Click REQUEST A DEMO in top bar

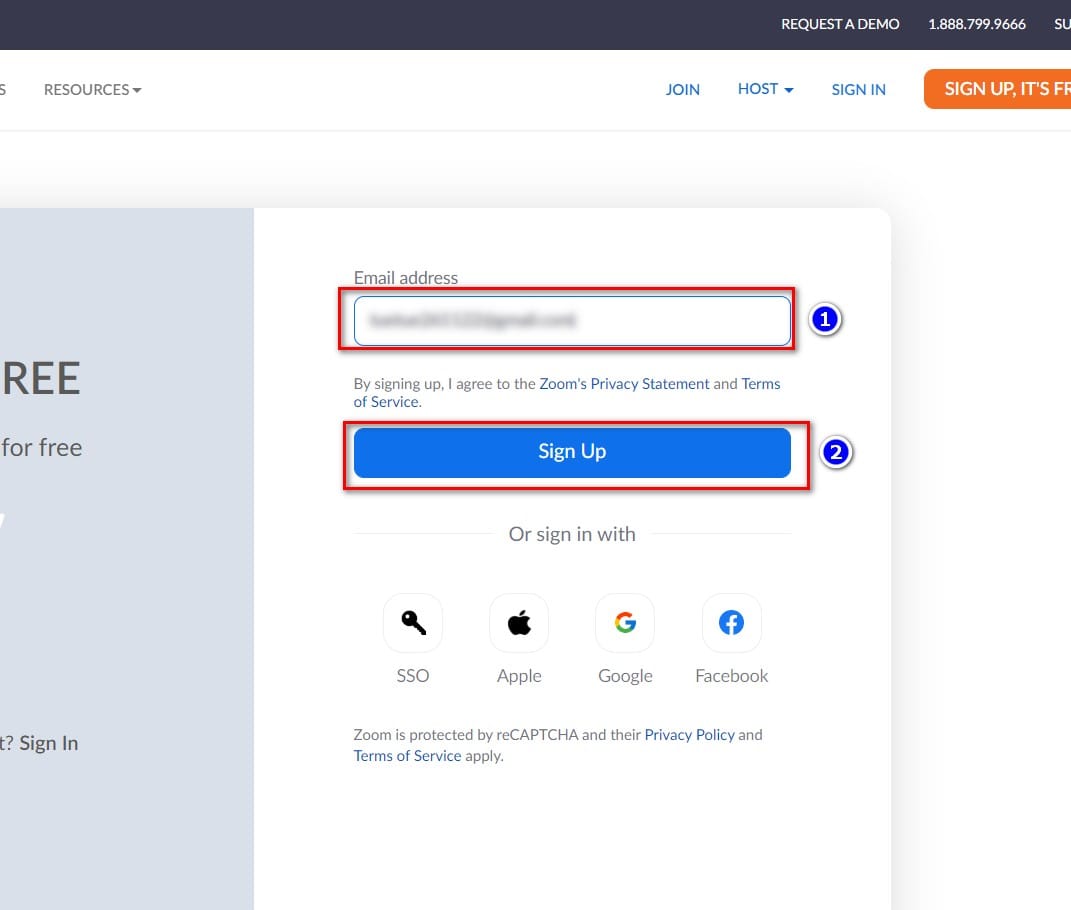(840, 24)
